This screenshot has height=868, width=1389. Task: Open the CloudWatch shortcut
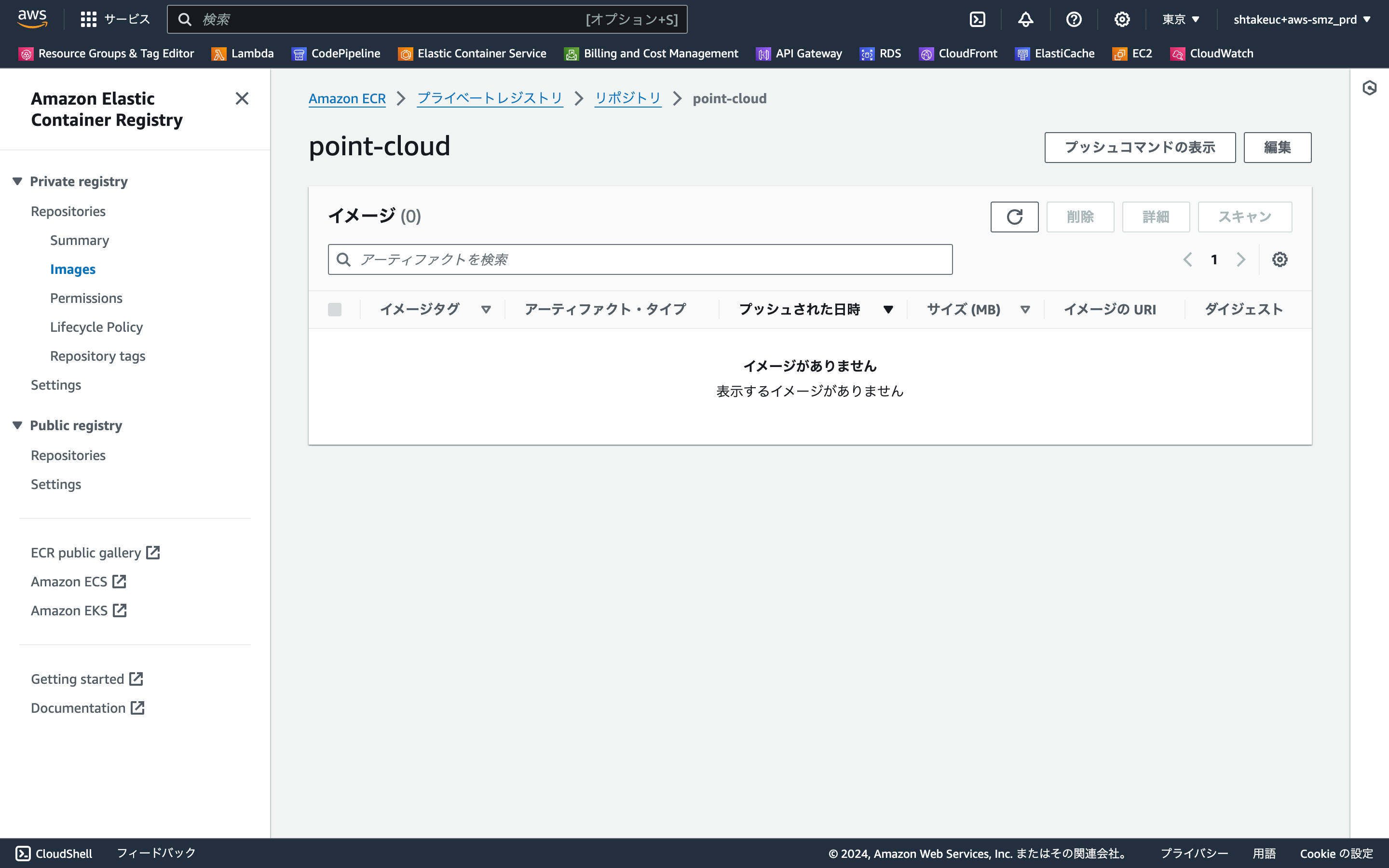tap(1212, 54)
